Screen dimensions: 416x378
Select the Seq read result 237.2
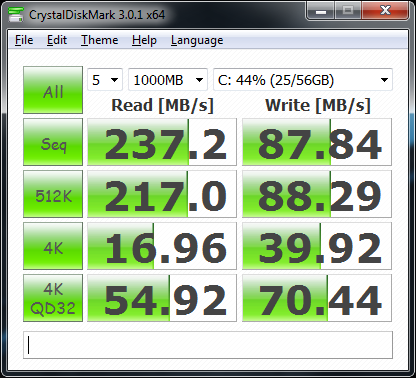[162, 142]
